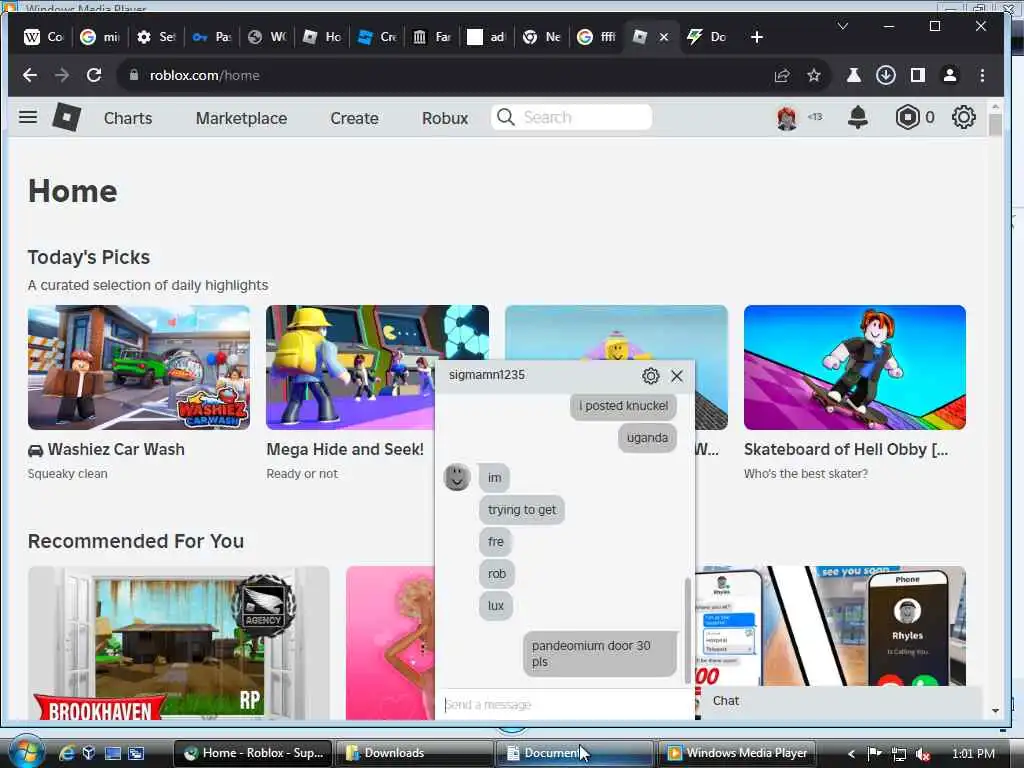Close the active Roblox tab
The image size is (1024, 768).
click(664, 37)
